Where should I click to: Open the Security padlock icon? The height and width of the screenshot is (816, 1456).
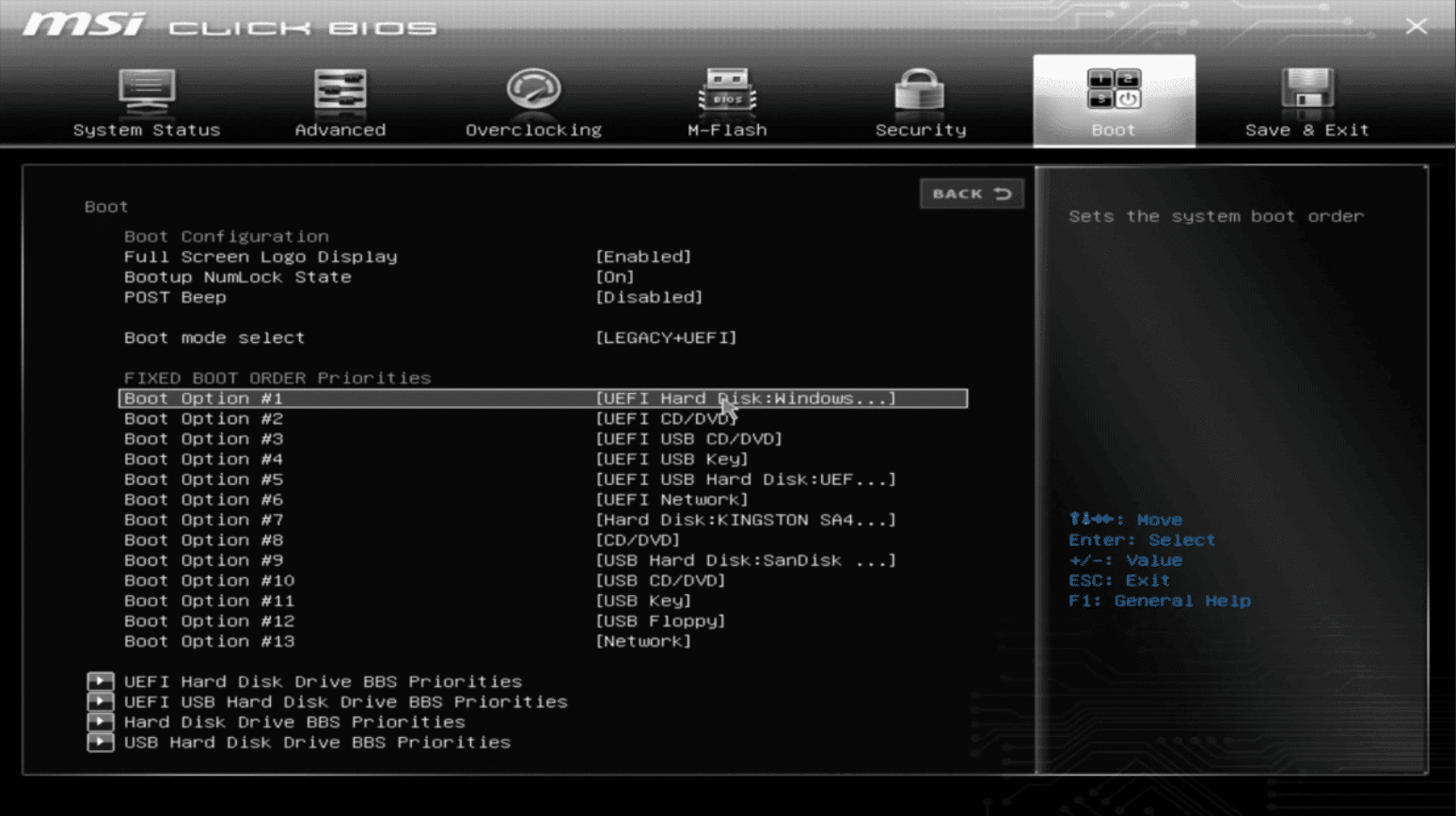(920, 91)
